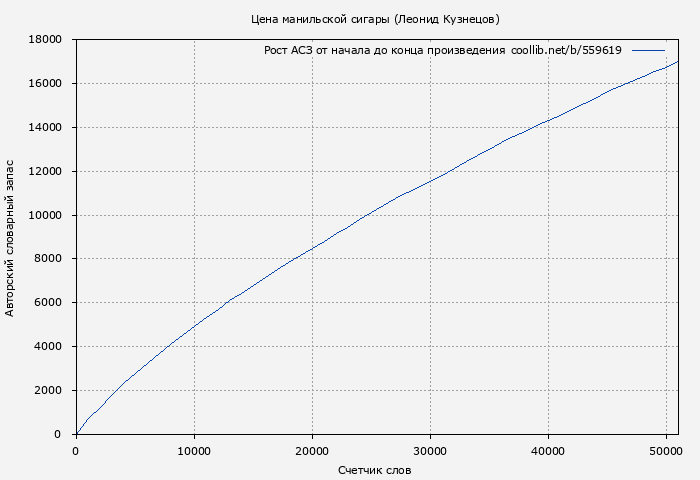The image size is (700, 480).
Task: Click the 12000 label on the Y-axis
Action: [46, 172]
